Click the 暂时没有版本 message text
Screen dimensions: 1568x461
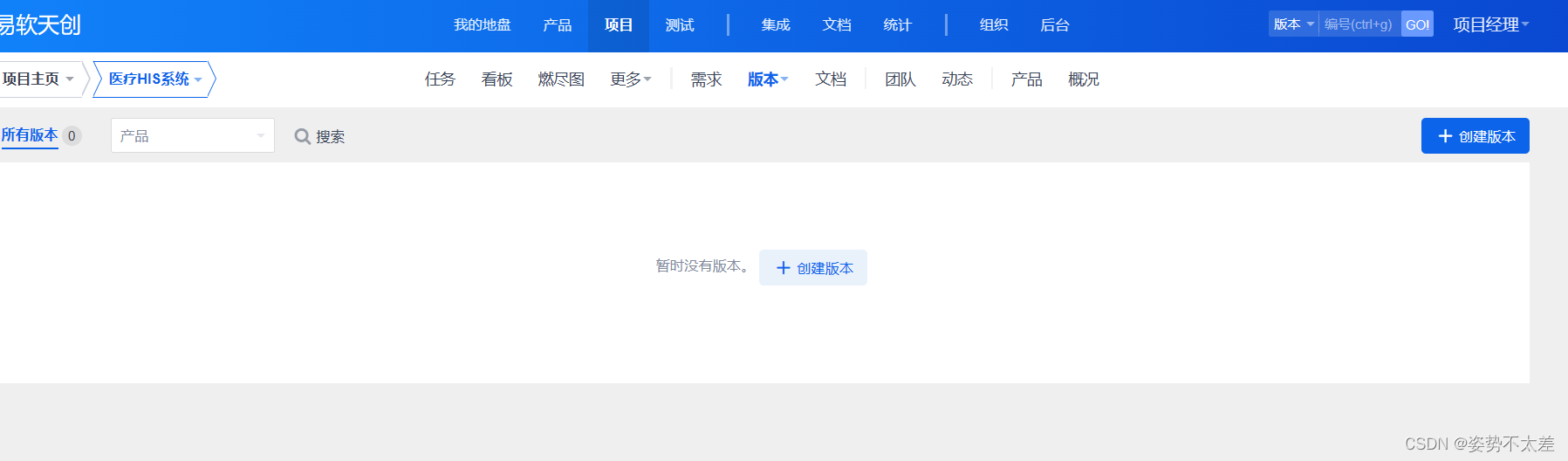coord(702,266)
